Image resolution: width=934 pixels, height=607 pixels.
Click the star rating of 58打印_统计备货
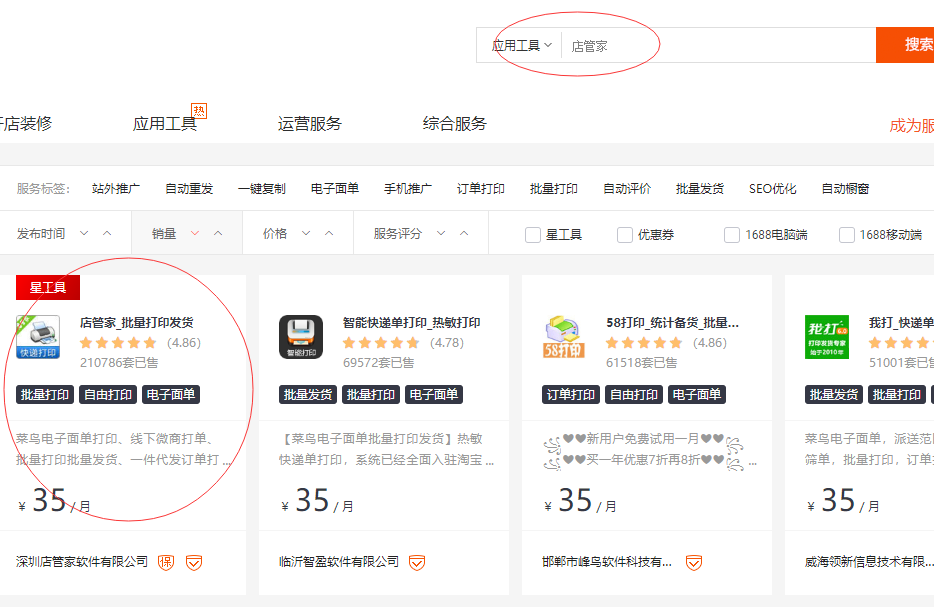(644, 343)
